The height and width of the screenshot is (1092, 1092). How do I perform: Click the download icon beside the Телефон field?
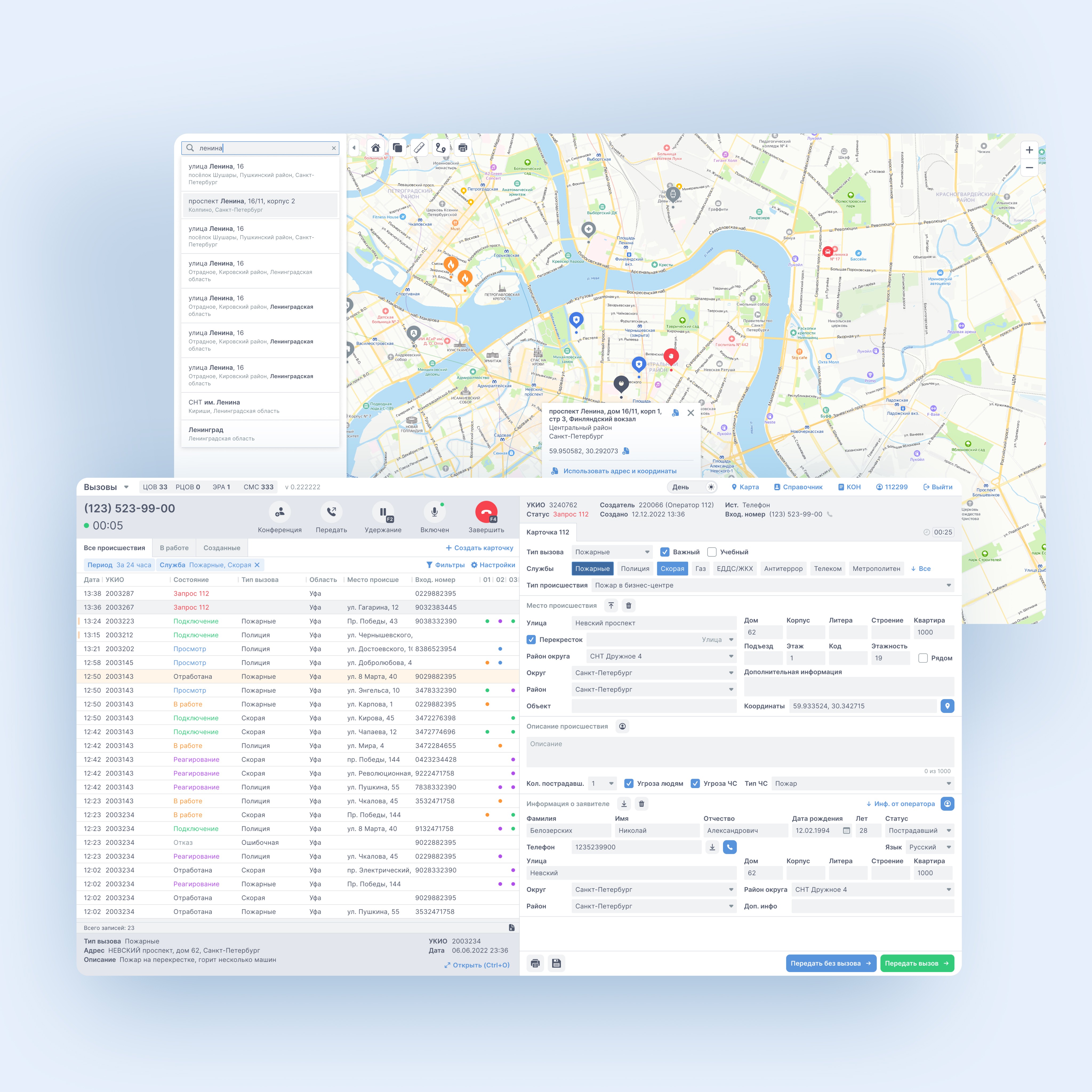[x=712, y=847]
